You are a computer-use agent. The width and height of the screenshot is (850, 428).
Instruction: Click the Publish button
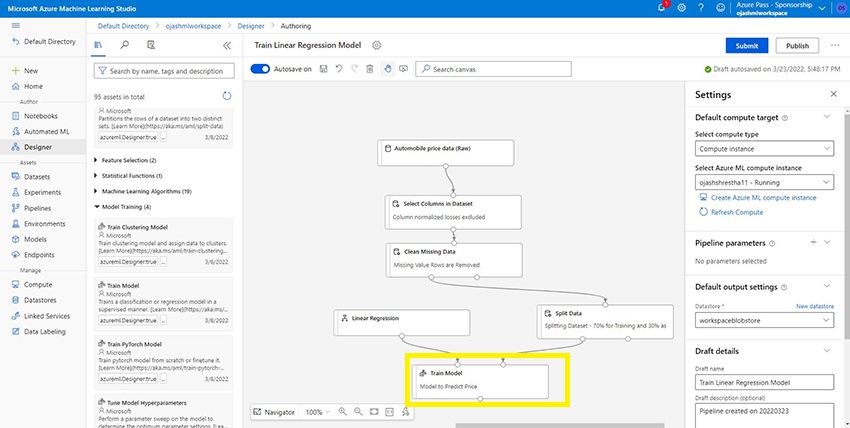click(797, 46)
